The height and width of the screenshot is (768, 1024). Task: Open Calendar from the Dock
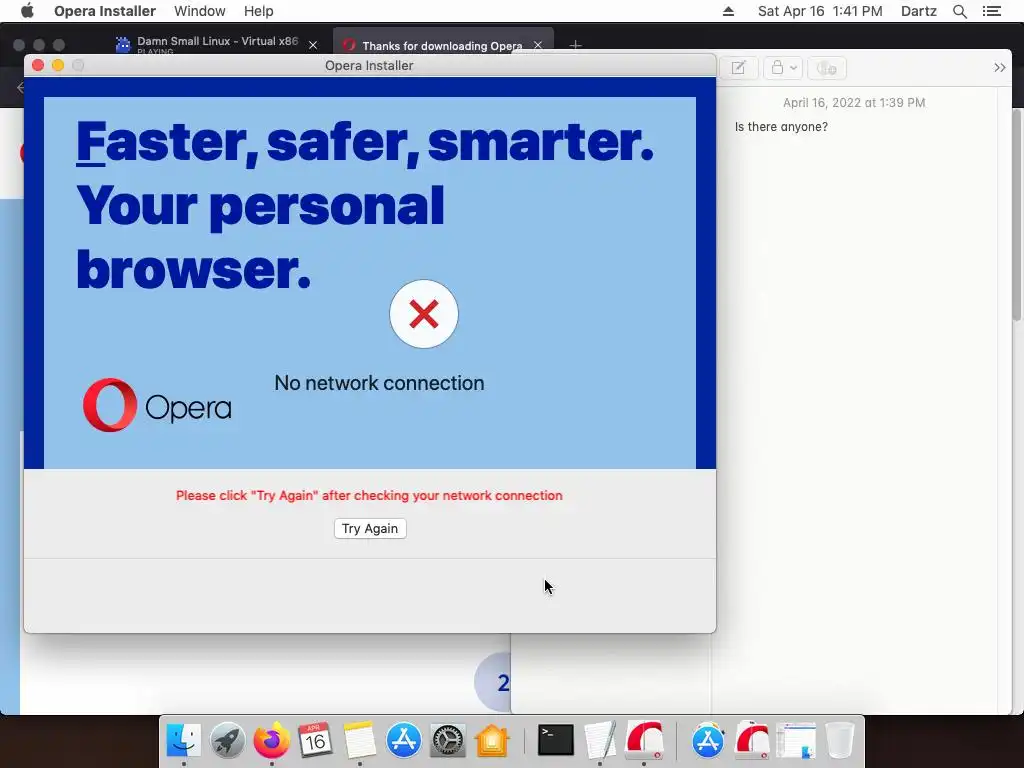pos(315,740)
